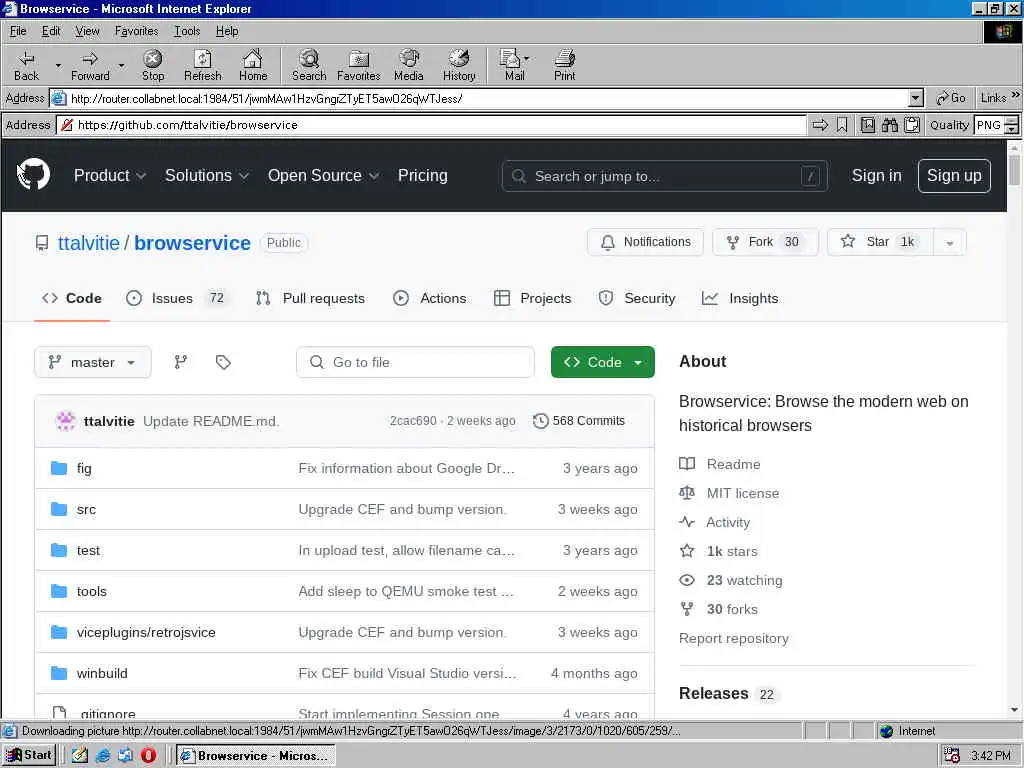Go to Home via toolbar icon
The image size is (1024, 768).
coord(253,65)
